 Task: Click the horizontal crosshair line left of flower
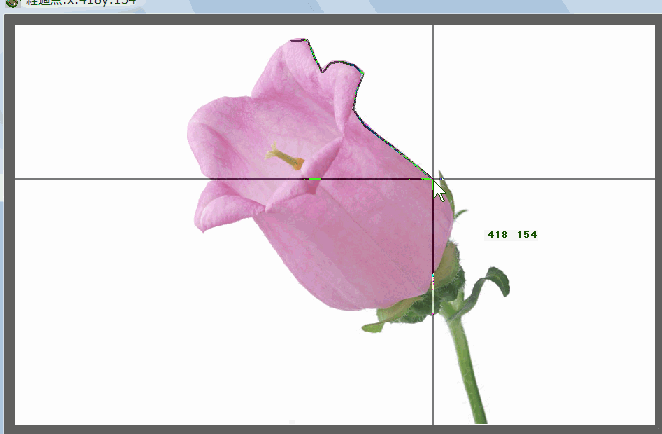pos(100,179)
